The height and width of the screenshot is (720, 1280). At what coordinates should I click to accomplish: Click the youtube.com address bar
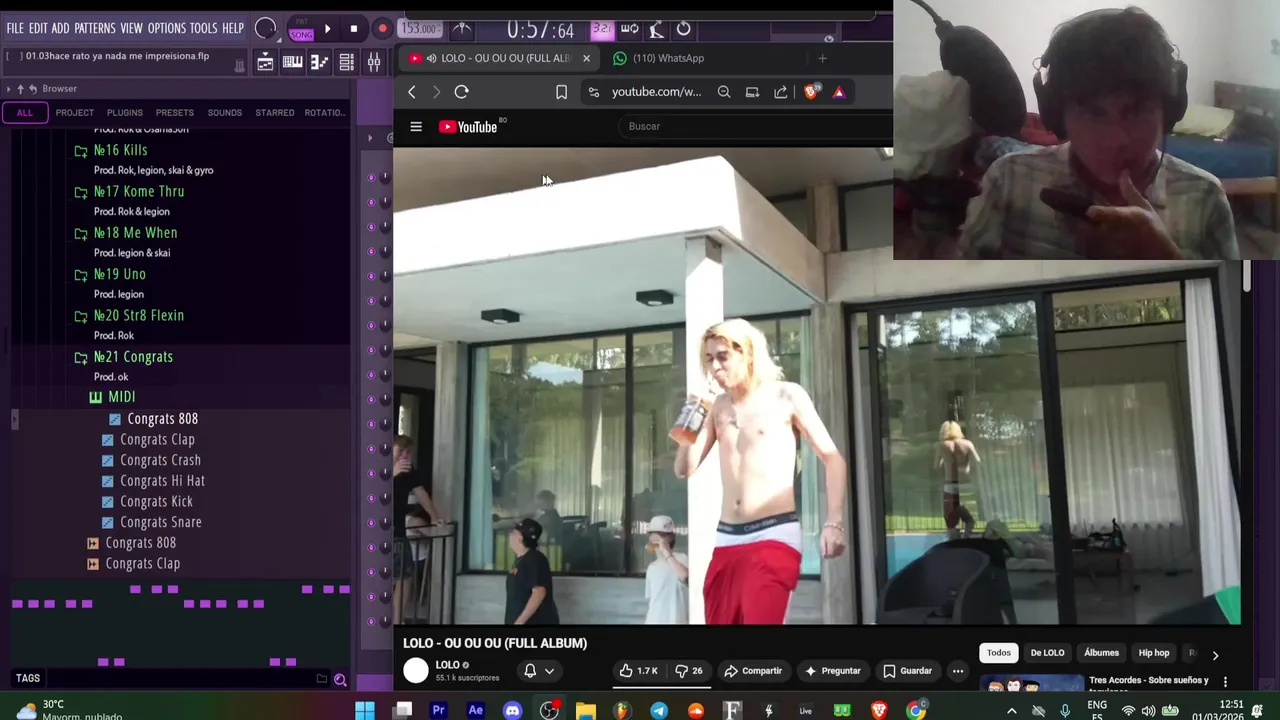(656, 92)
